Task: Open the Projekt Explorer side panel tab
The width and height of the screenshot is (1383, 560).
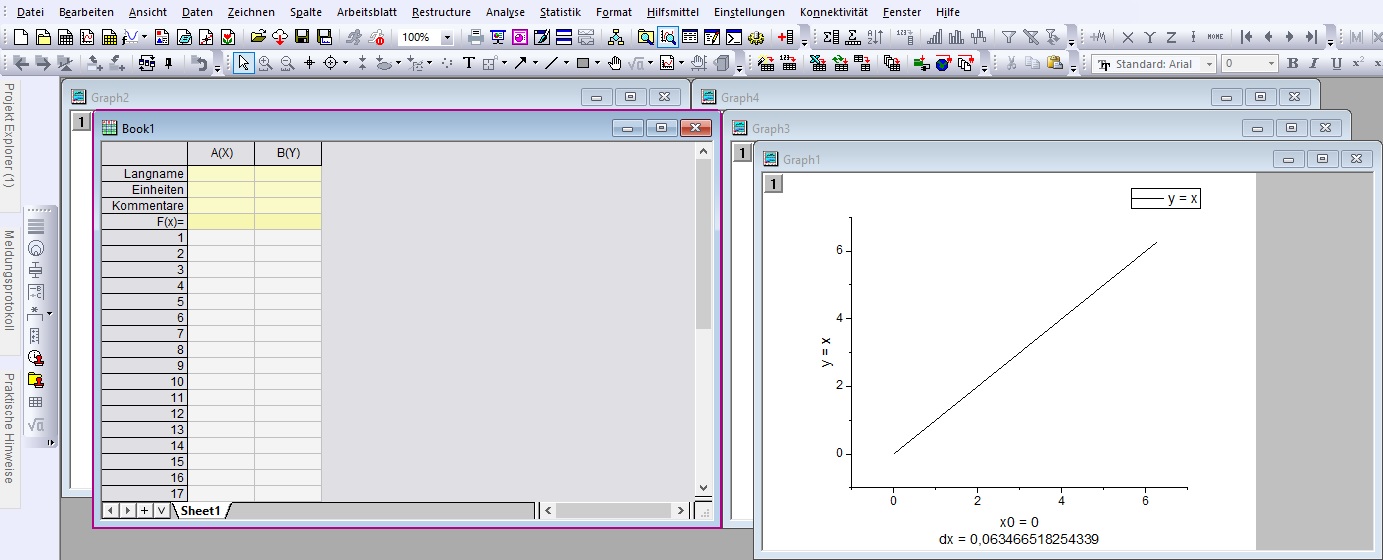Action: click(9, 136)
